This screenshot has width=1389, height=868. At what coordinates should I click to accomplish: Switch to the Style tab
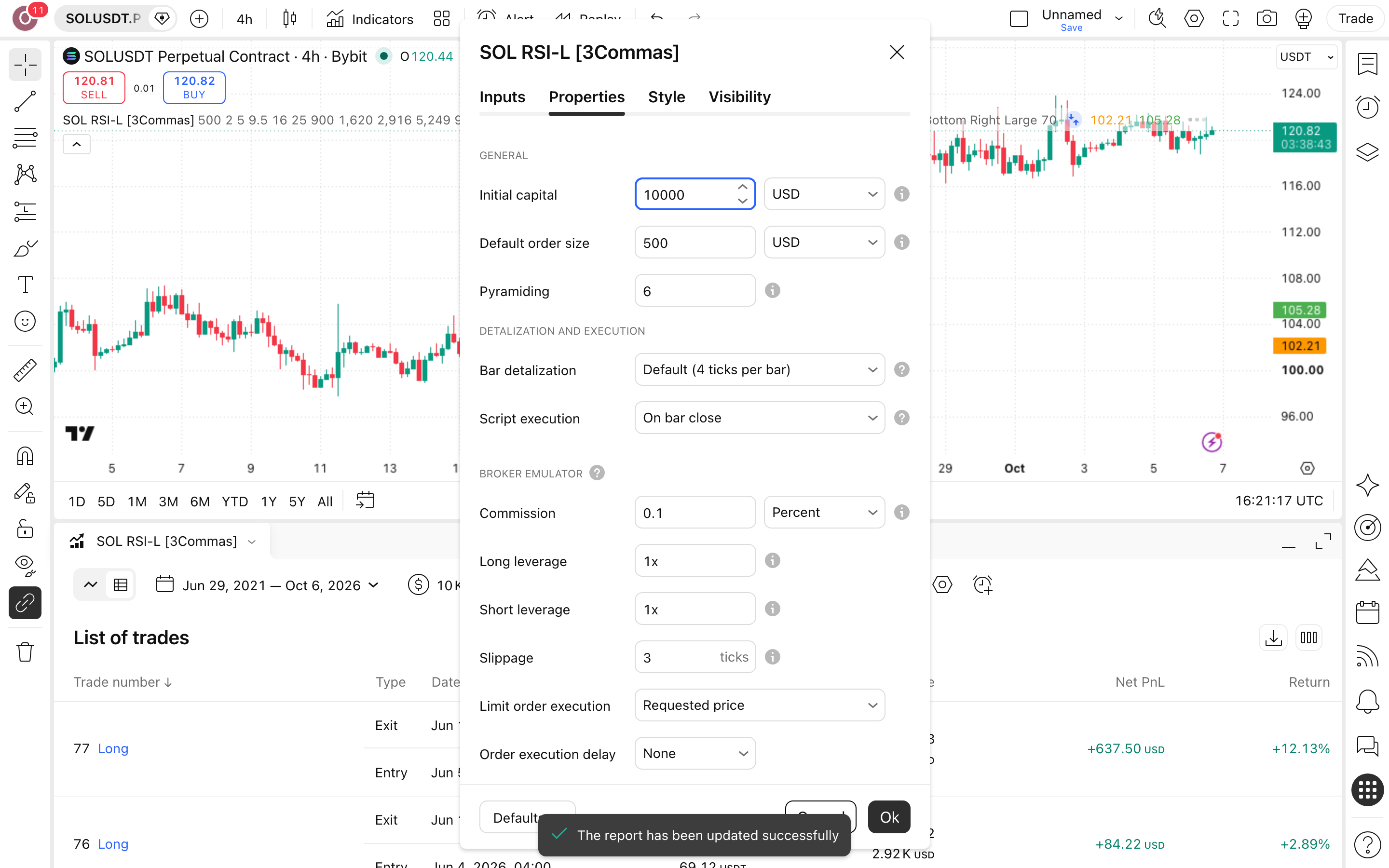tap(667, 97)
